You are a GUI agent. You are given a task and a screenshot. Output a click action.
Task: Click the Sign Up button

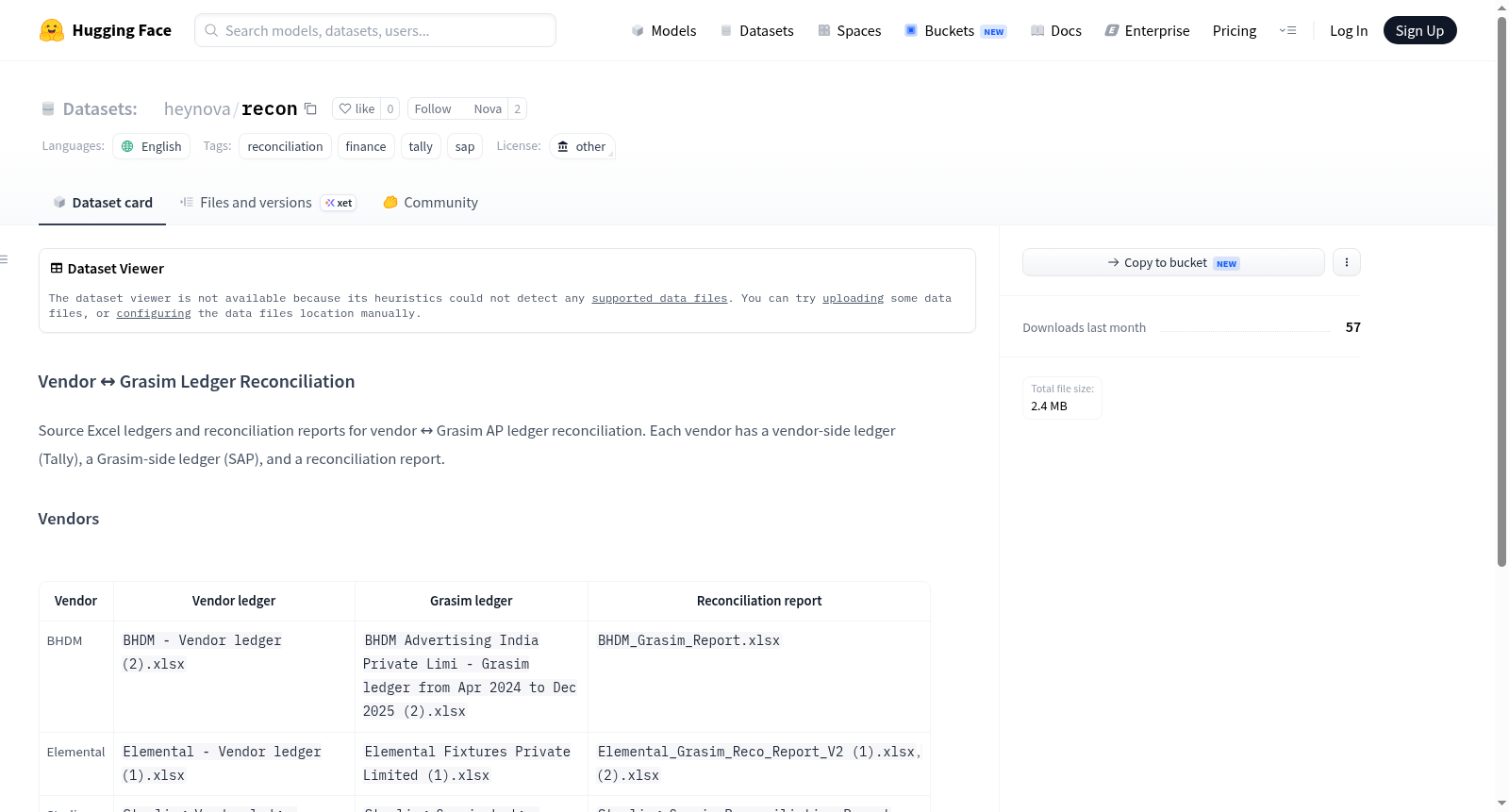click(x=1419, y=30)
